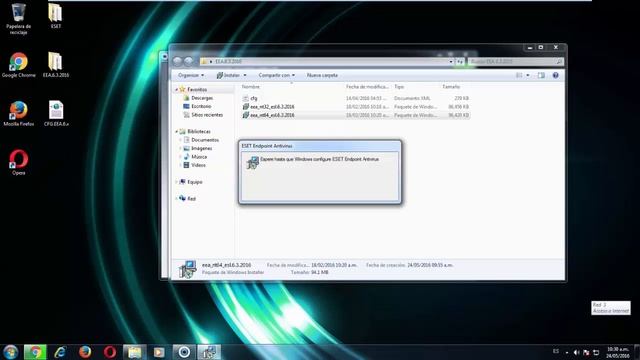Open Opera from the taskbar
640x360 pixels.
(110, 352)
